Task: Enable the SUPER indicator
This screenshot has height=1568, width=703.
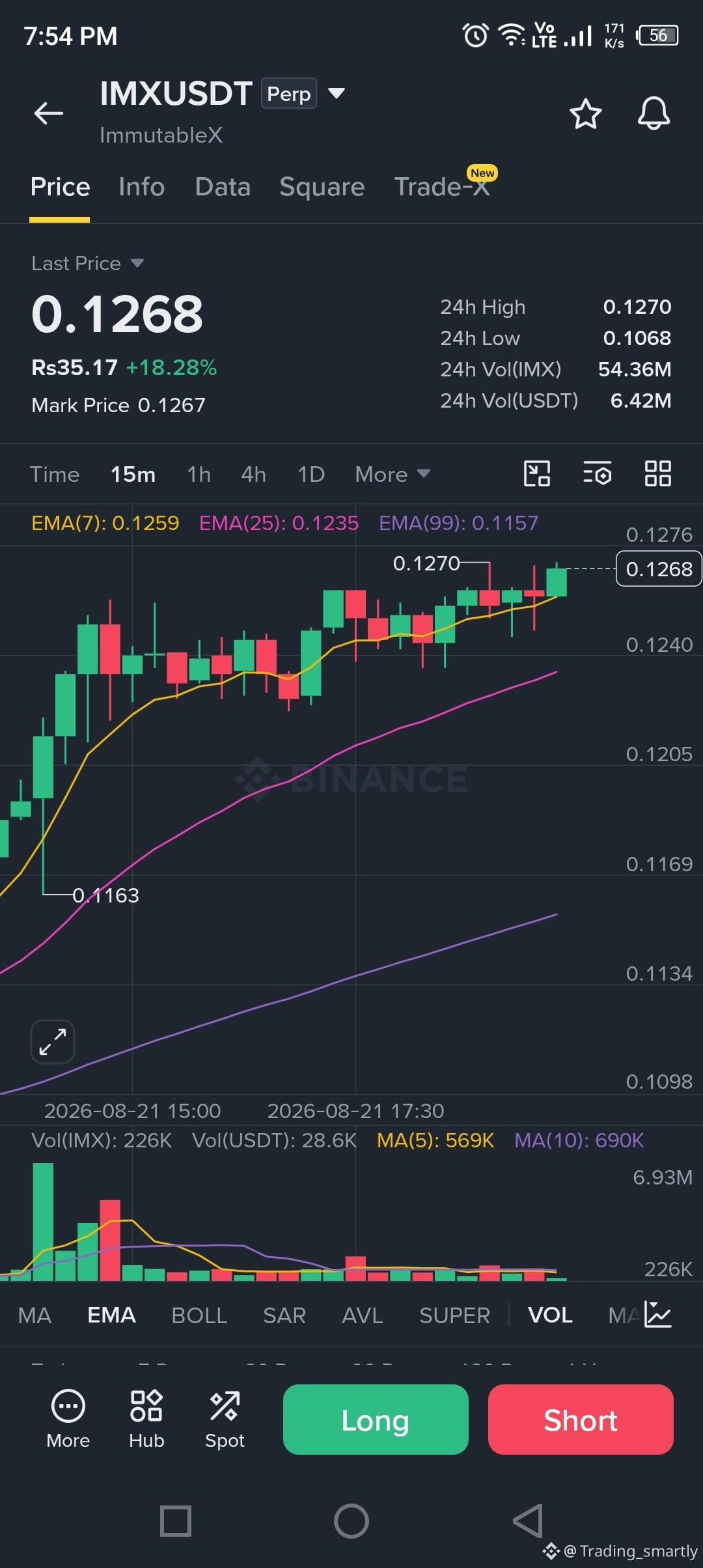Action: coord(454,1315)
